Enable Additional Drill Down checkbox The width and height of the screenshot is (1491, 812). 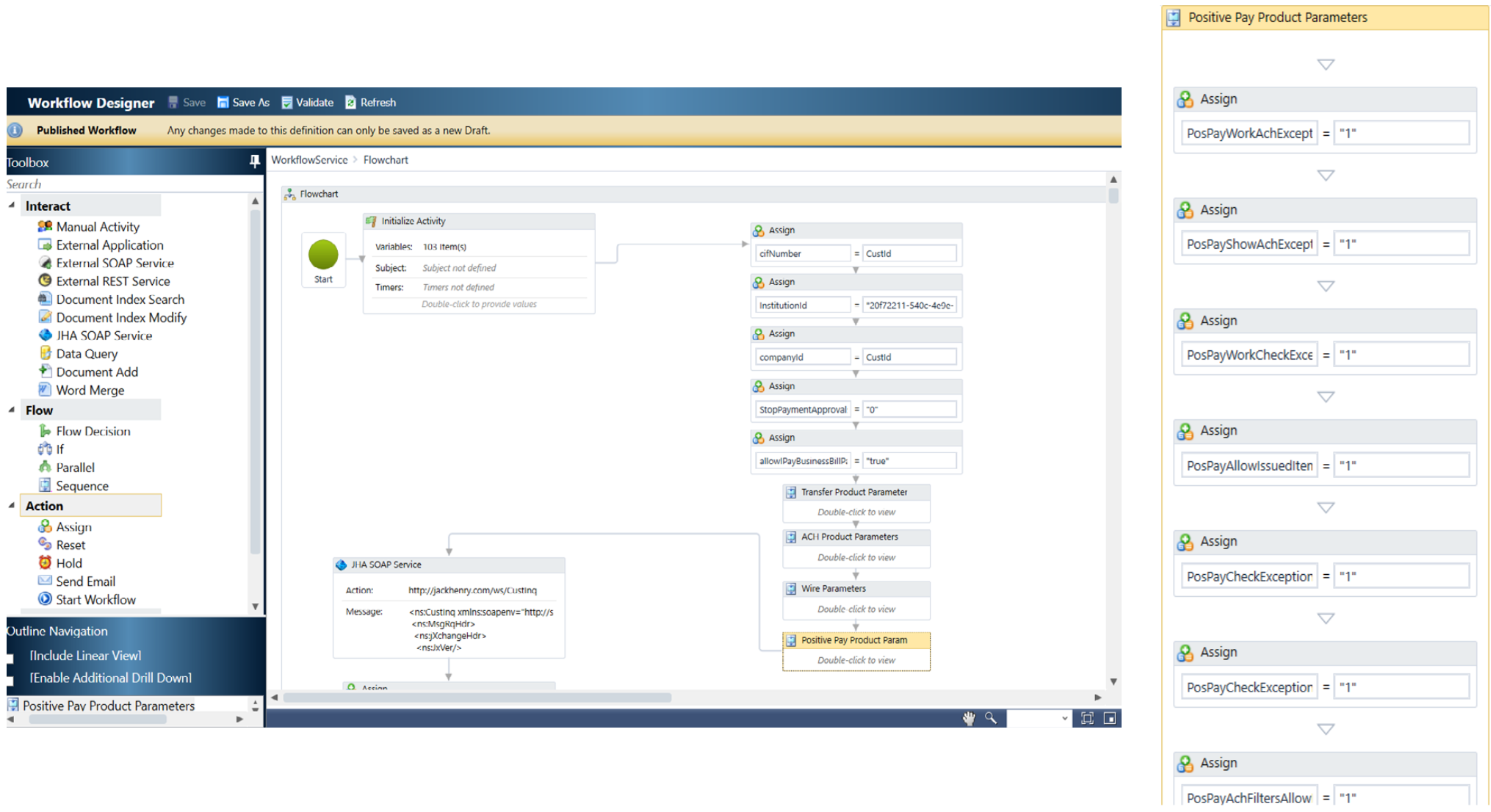tap(10, 680)
